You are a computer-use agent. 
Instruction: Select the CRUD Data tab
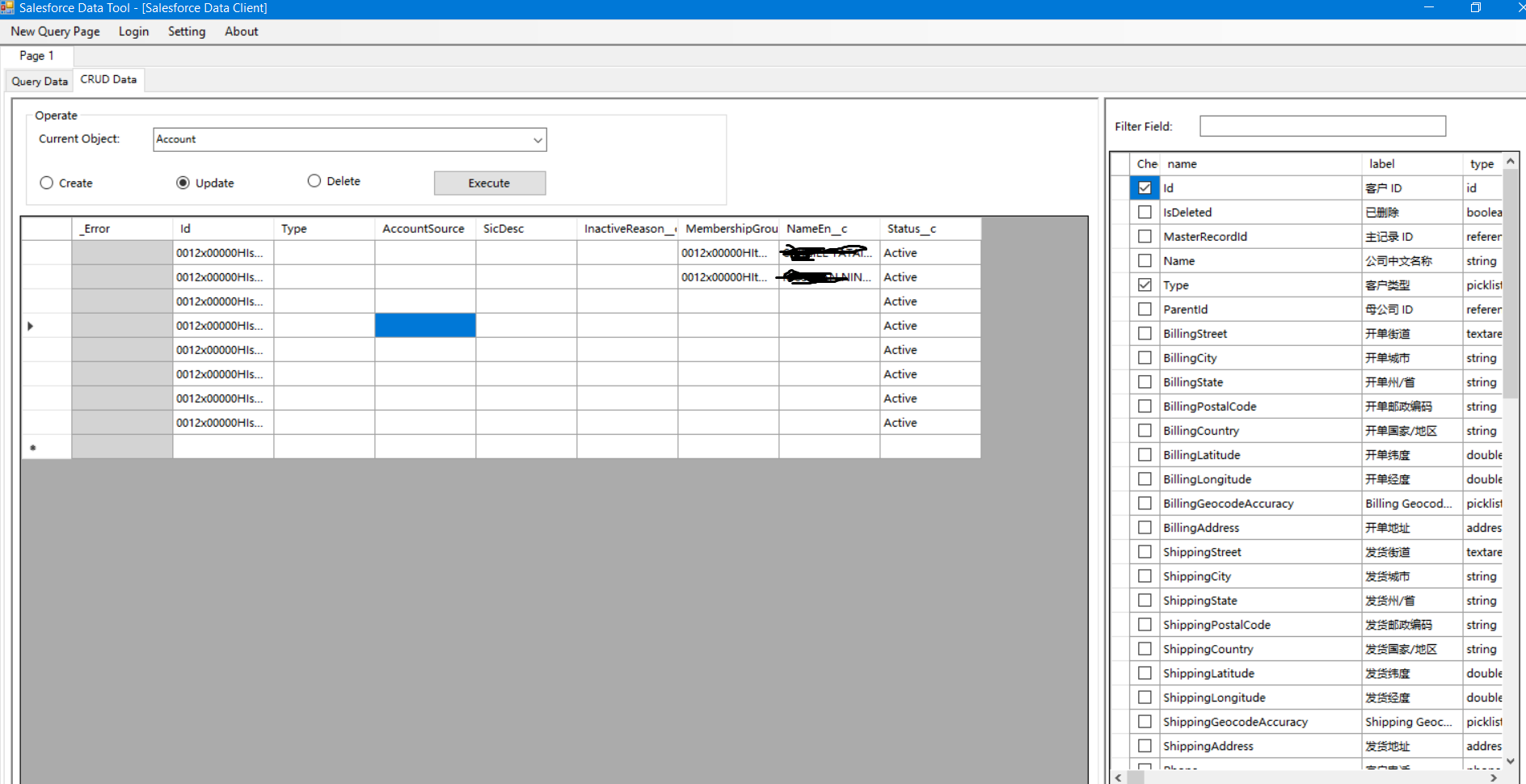click(107, 79)
